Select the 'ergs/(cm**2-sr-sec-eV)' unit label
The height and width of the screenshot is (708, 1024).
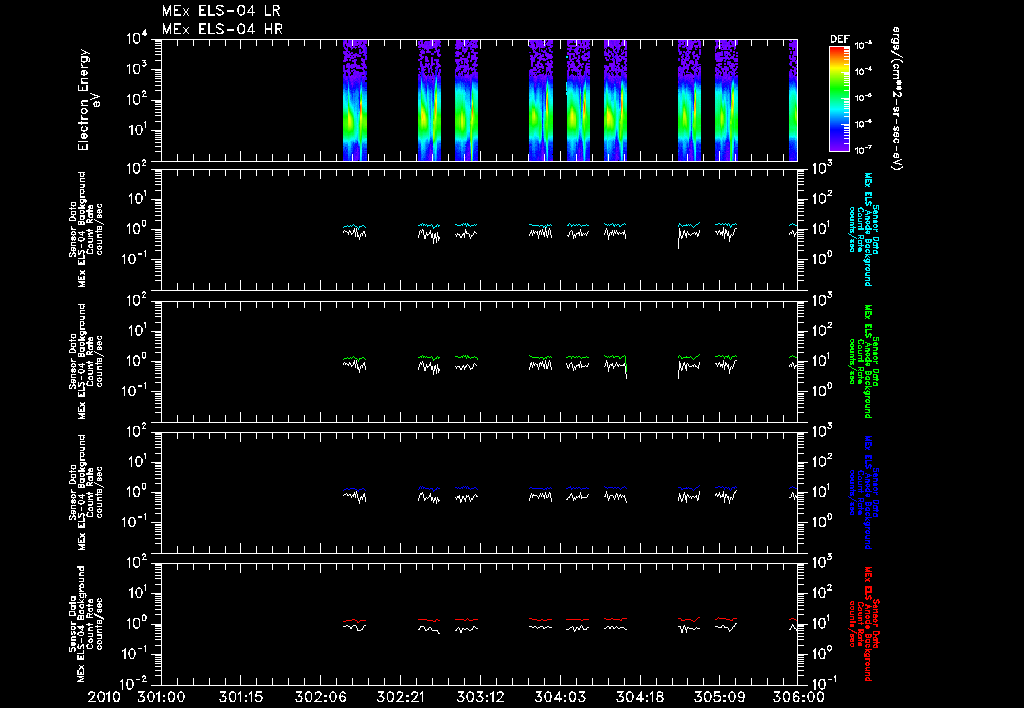pos(897,99)
